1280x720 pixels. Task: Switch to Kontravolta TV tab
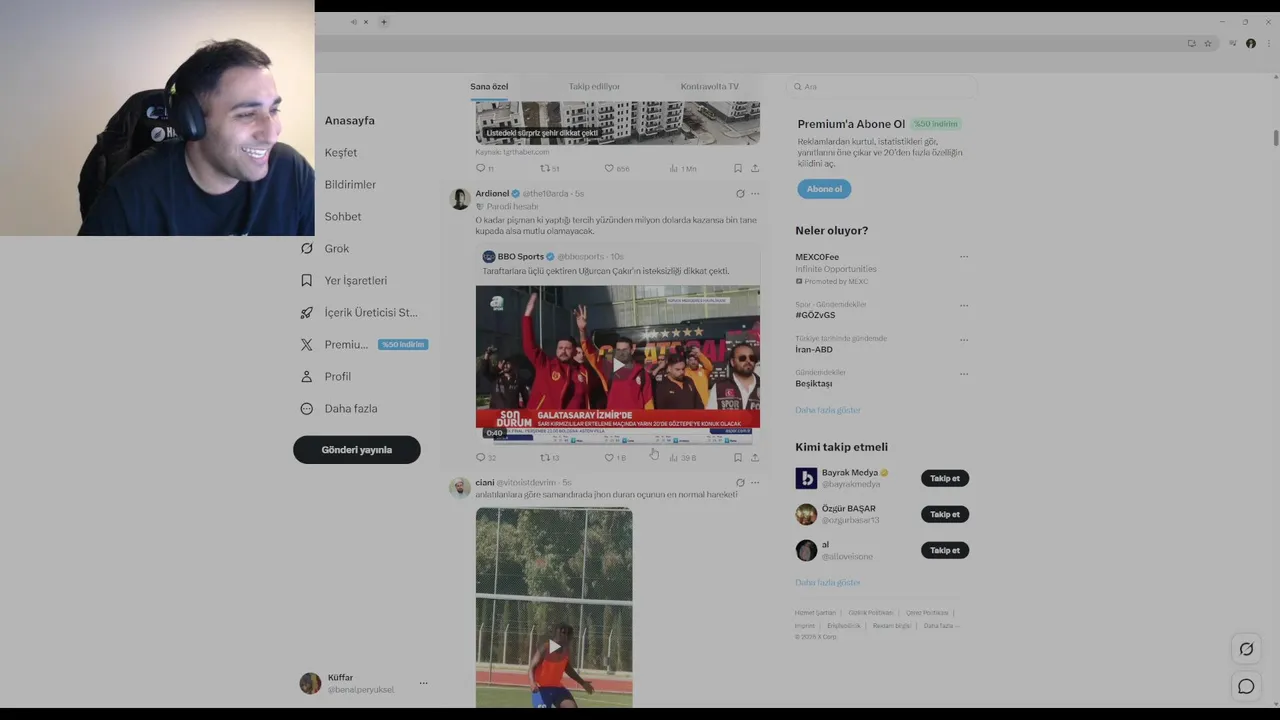pyautogui.click(x=709, y=86)
